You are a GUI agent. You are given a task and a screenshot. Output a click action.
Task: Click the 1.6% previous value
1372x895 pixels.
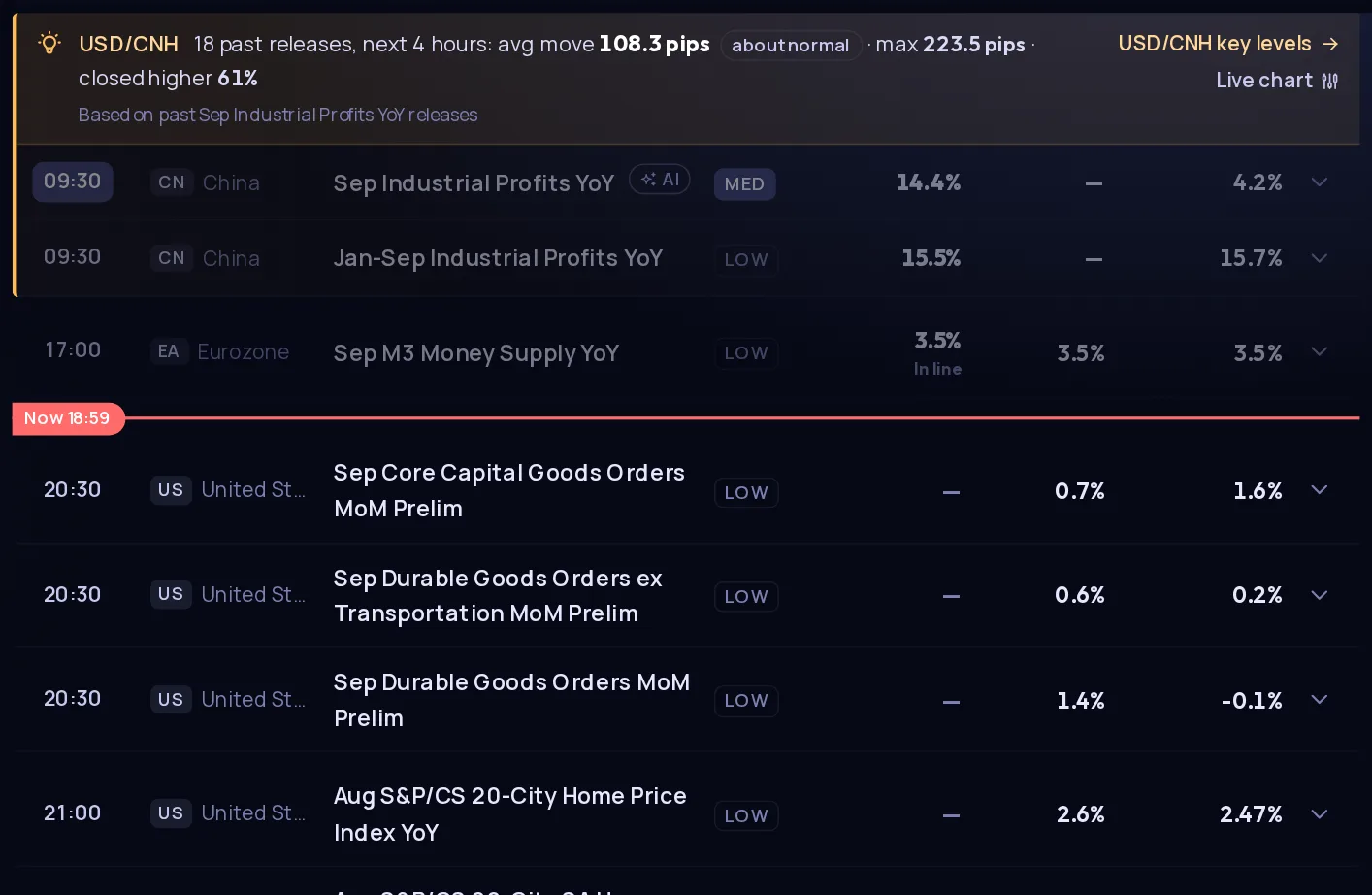1258,491
